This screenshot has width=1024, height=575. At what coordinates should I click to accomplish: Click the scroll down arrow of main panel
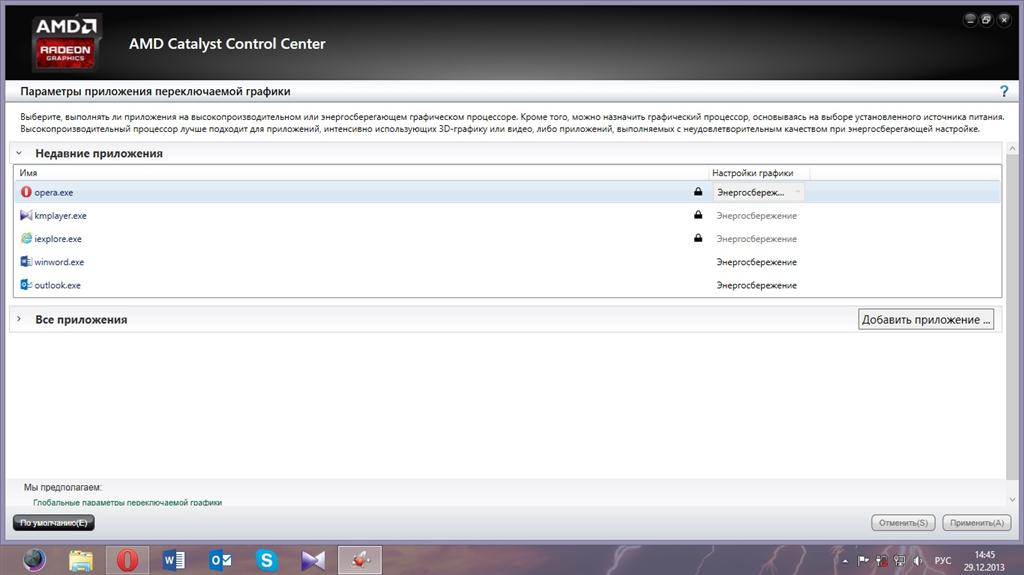point(1012,500)
